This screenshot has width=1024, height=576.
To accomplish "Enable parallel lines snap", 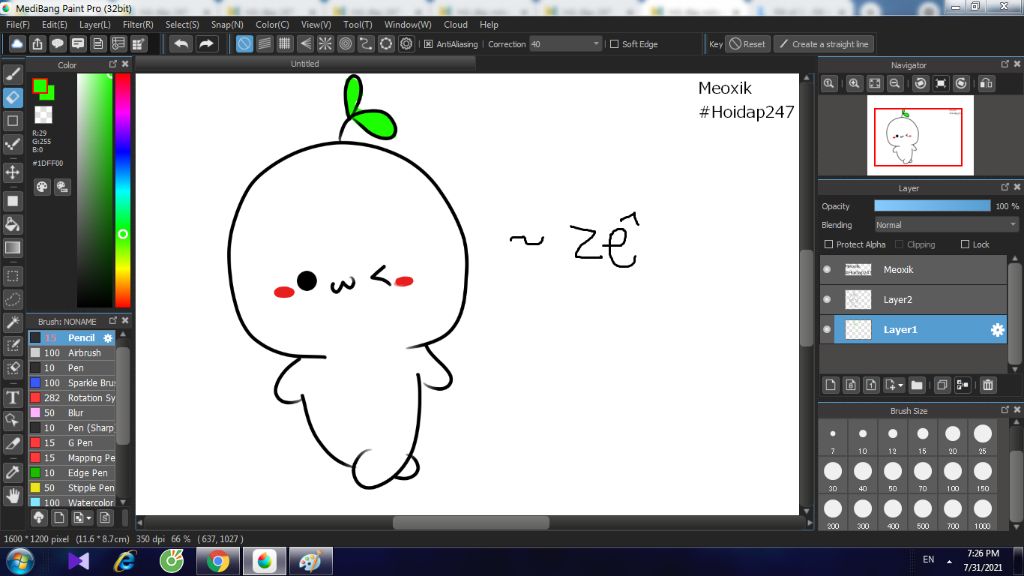I will pos(264,44).
